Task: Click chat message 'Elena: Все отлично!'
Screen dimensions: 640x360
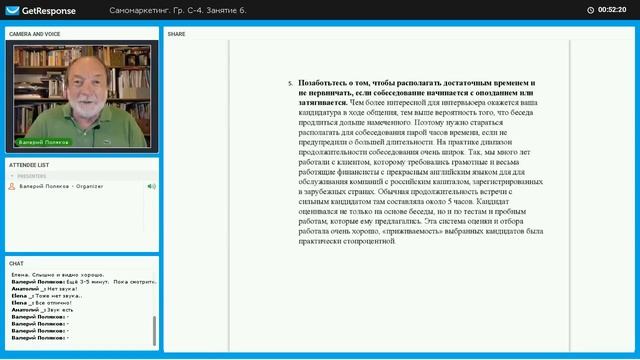Action: [x=41, y=302]
